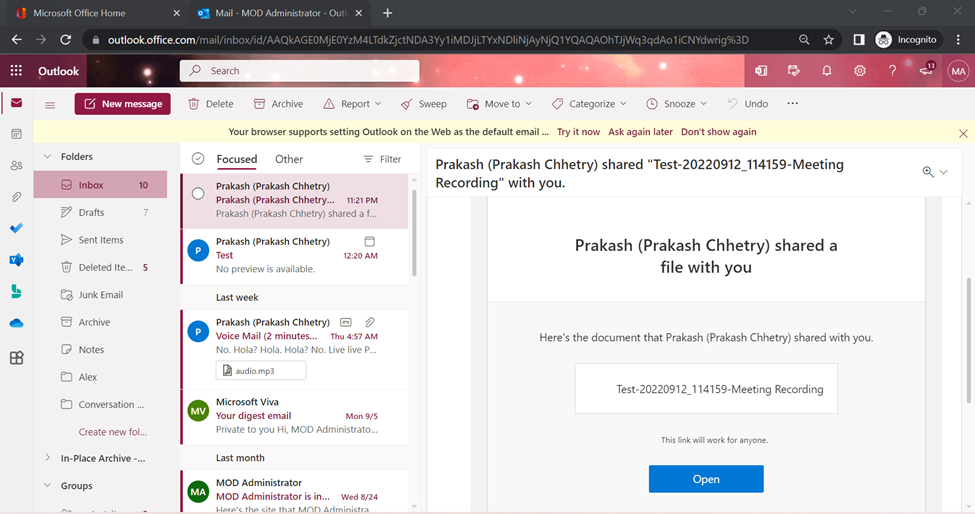The height and width of the screenshot is (514, 975).
Task: Bookmark this page with the star icon
Action: coord(828,40)
